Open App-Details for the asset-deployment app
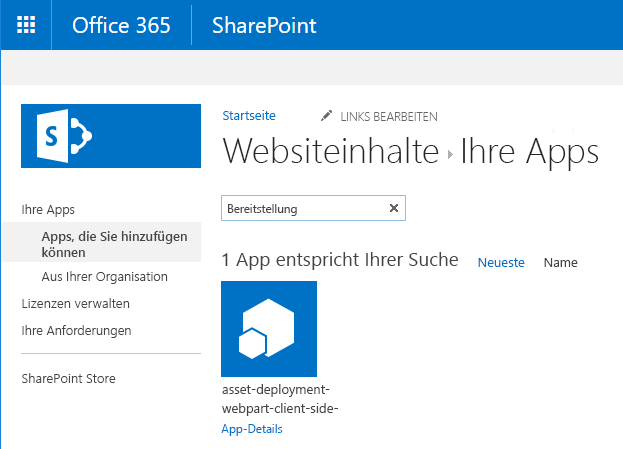 coord(252,429)
